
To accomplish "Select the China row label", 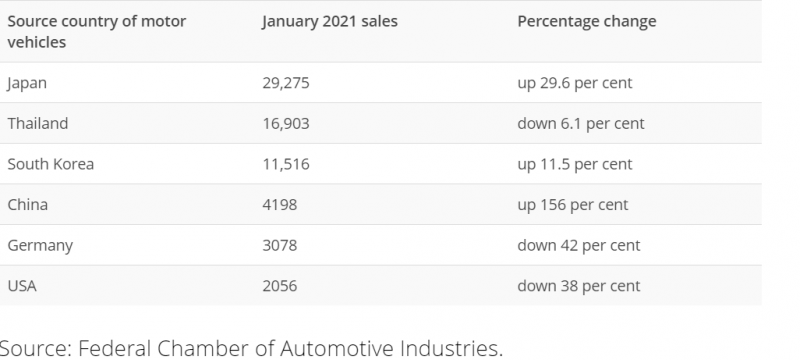I will coord(28,205).
